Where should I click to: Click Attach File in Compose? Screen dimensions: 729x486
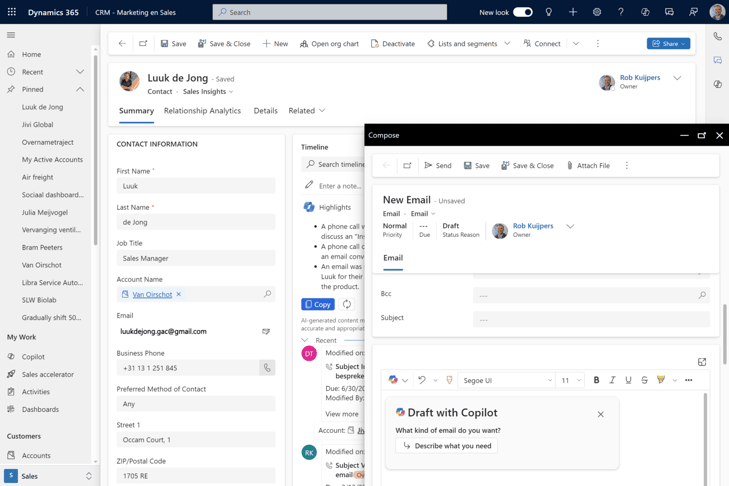click(588, 166)
